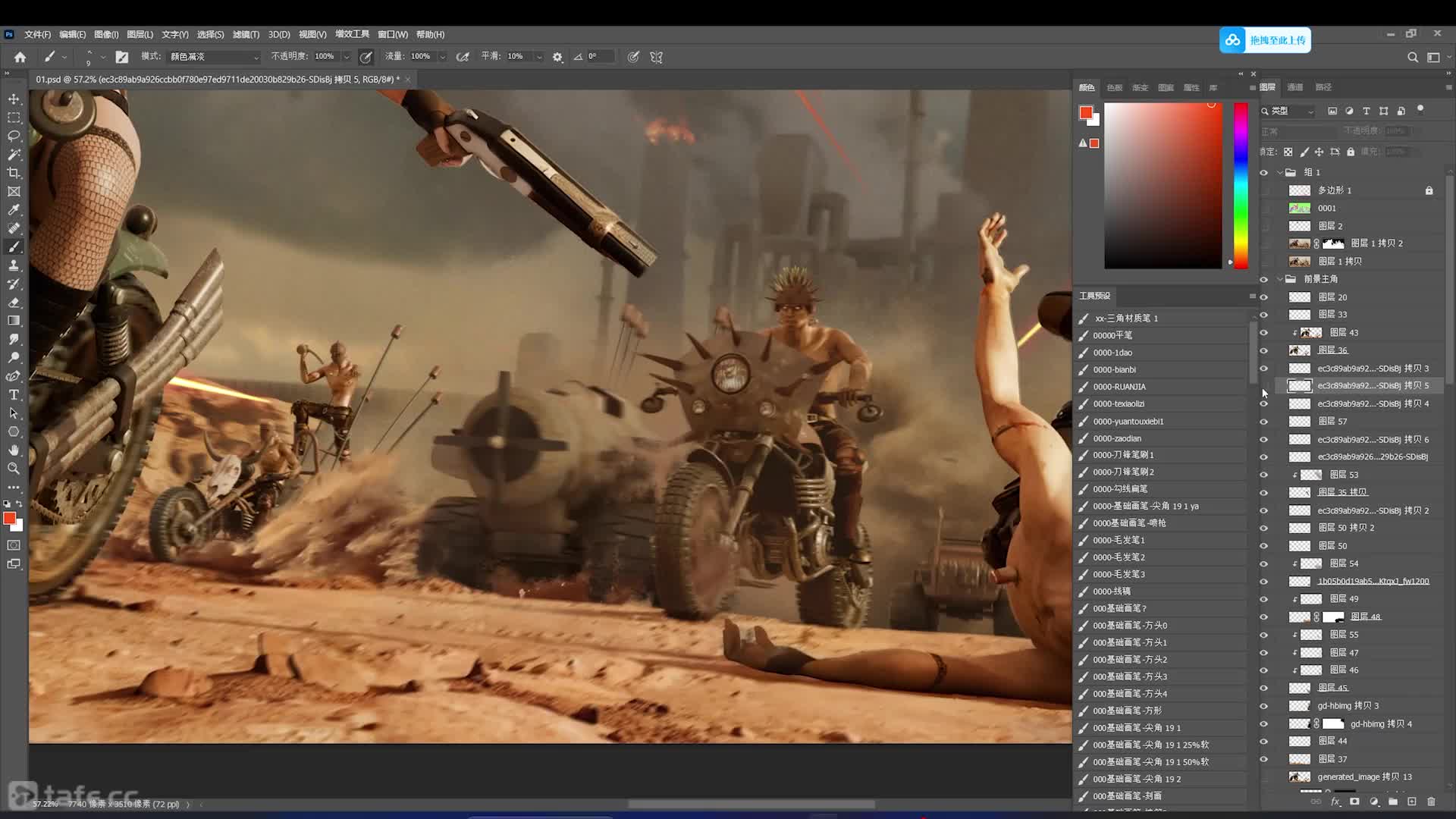Select the Gradient tool
This screenshot has width=1456, height=819.
14,321
